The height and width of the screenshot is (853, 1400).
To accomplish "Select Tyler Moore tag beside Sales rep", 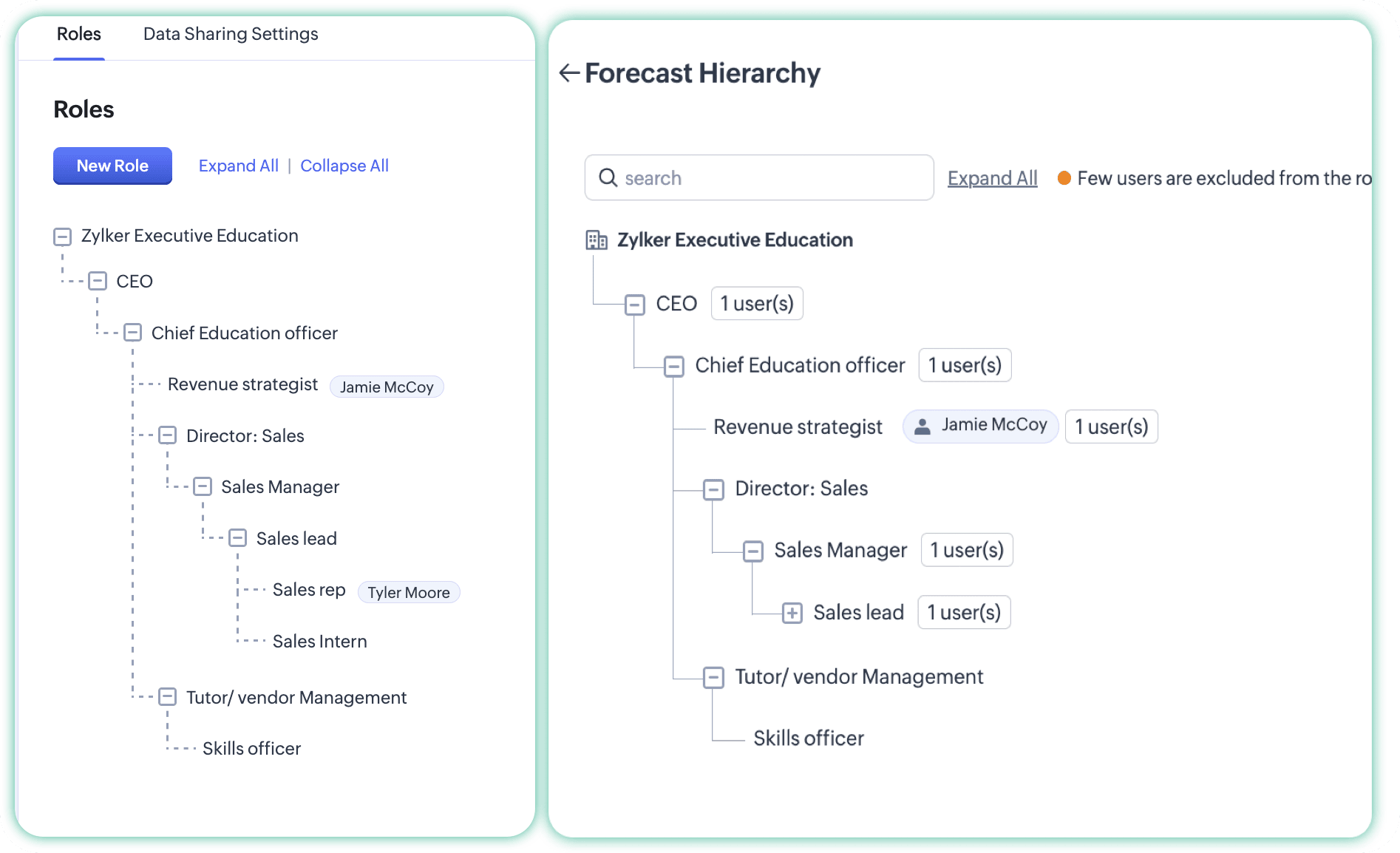I will [x=408, y=592].
